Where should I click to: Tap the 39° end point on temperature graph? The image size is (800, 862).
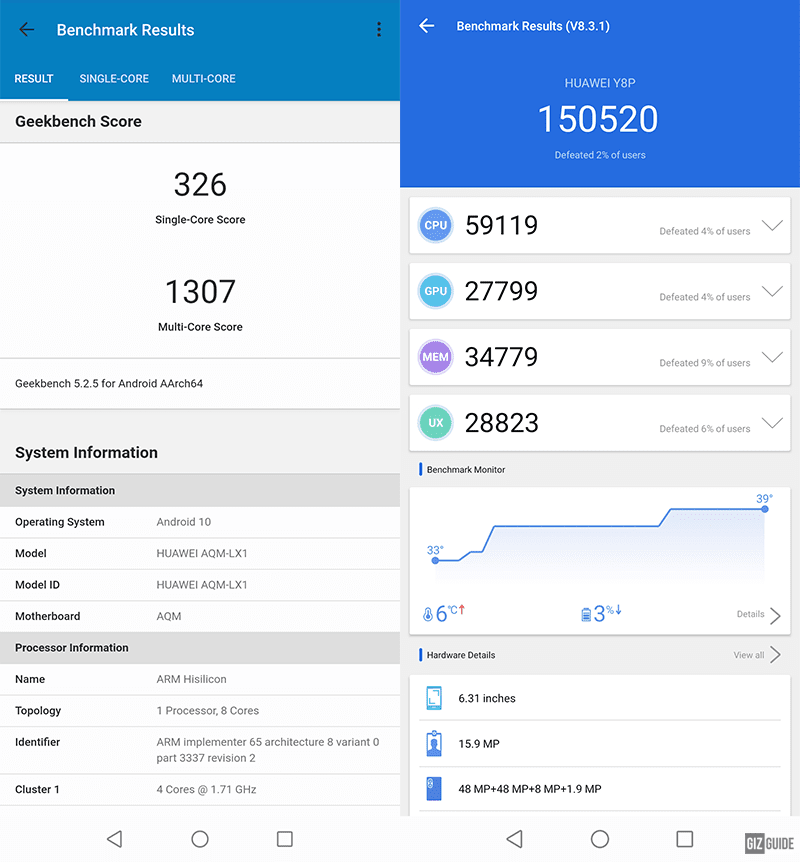765,509
